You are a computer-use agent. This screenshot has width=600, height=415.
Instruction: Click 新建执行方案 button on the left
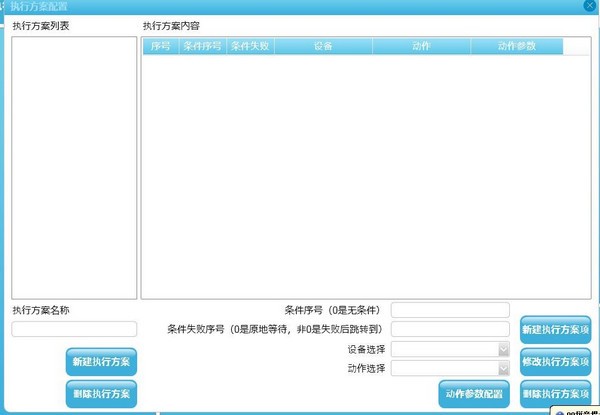(x=101, y=361)
